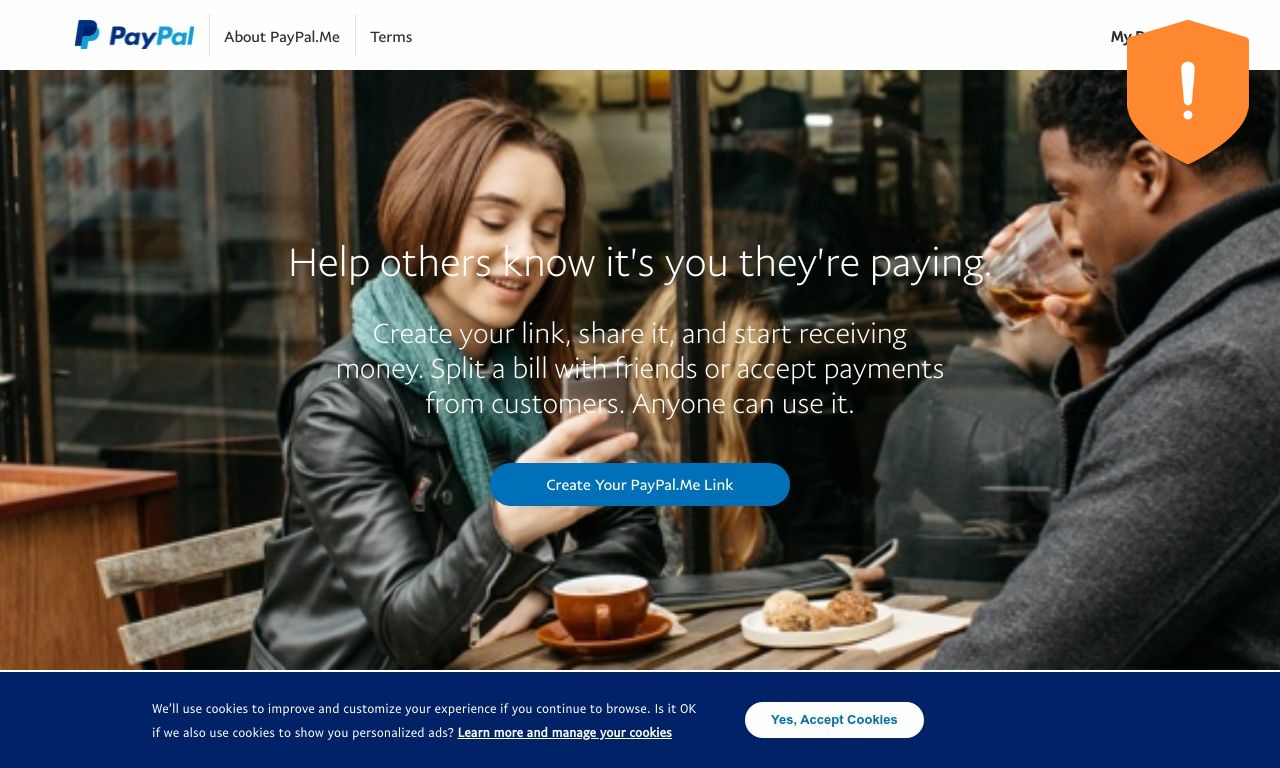Open the About PayPal.Me page
The image size is (1280, 768).
point(282,37)
